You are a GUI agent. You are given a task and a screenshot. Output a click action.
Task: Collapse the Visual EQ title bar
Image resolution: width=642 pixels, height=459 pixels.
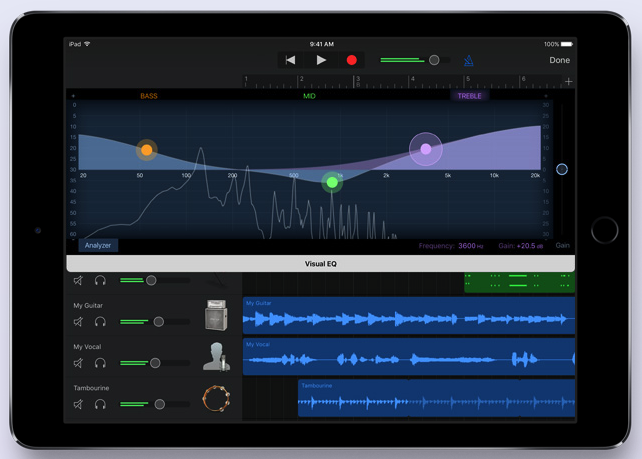320,264
